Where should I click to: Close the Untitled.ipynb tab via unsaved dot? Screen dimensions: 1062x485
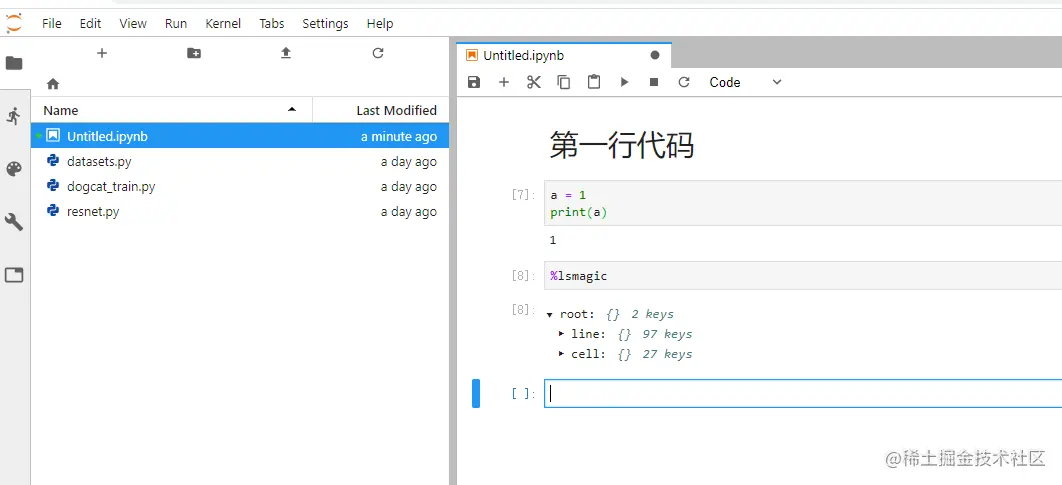click(654, 55)
